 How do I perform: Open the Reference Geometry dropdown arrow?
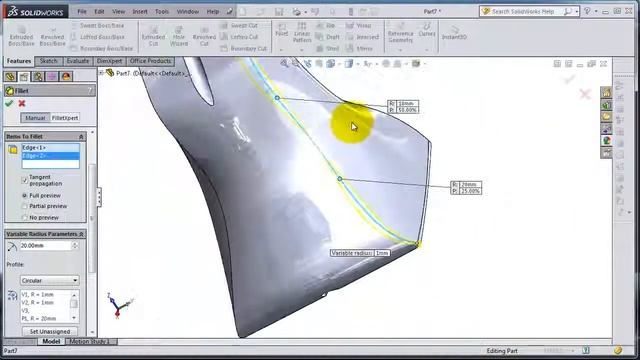400,50
